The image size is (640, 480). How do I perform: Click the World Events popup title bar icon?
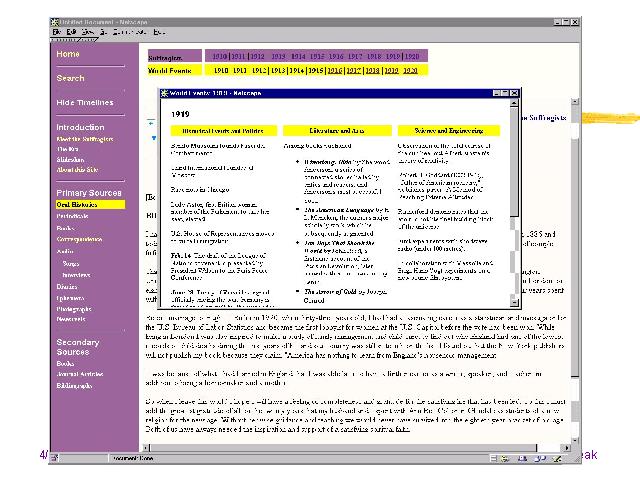165,93
